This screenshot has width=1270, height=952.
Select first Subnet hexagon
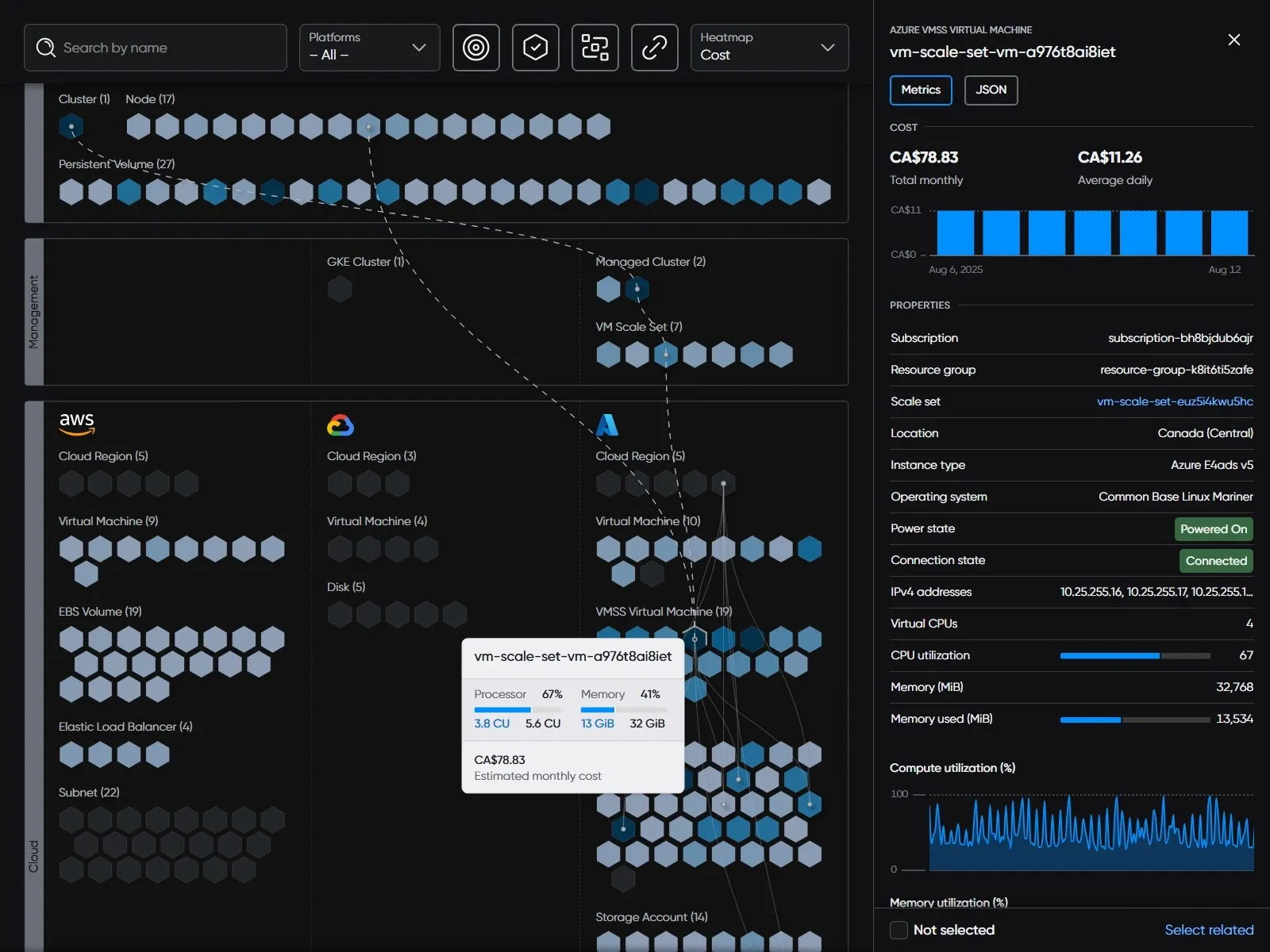(71, 820)
